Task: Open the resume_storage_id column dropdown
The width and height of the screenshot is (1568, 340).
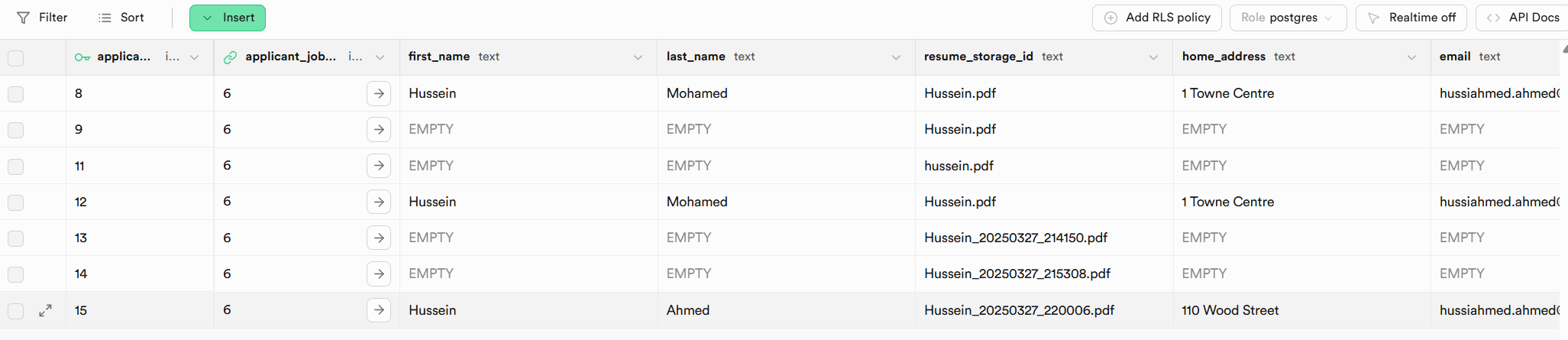Action: click(x=1154, y=57)
